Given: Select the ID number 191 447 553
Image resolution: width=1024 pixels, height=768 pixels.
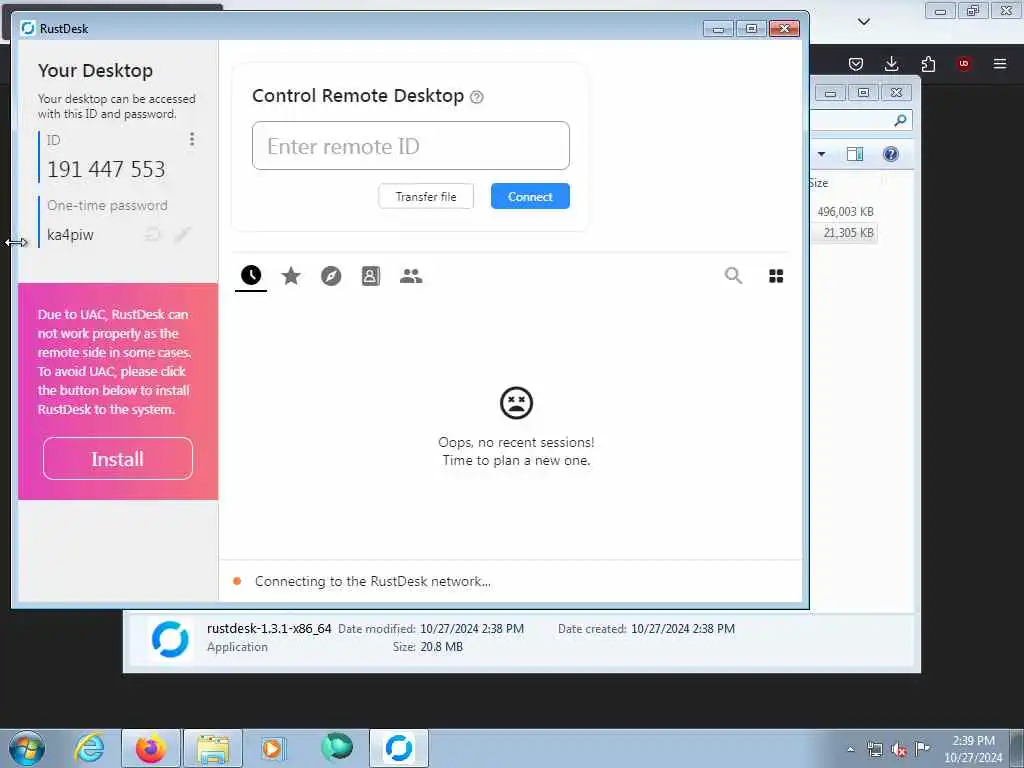Looking at the screenshot, I should [106, 170].
